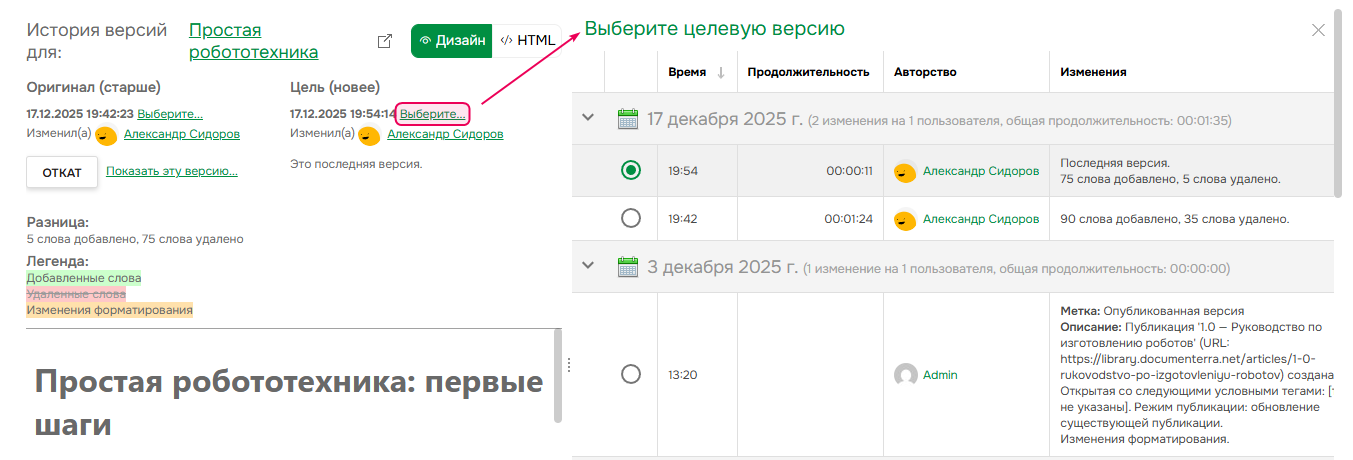Open the Простая робототехника topic link
Screen dimensions: 1353x460
[x=254, y=41]
